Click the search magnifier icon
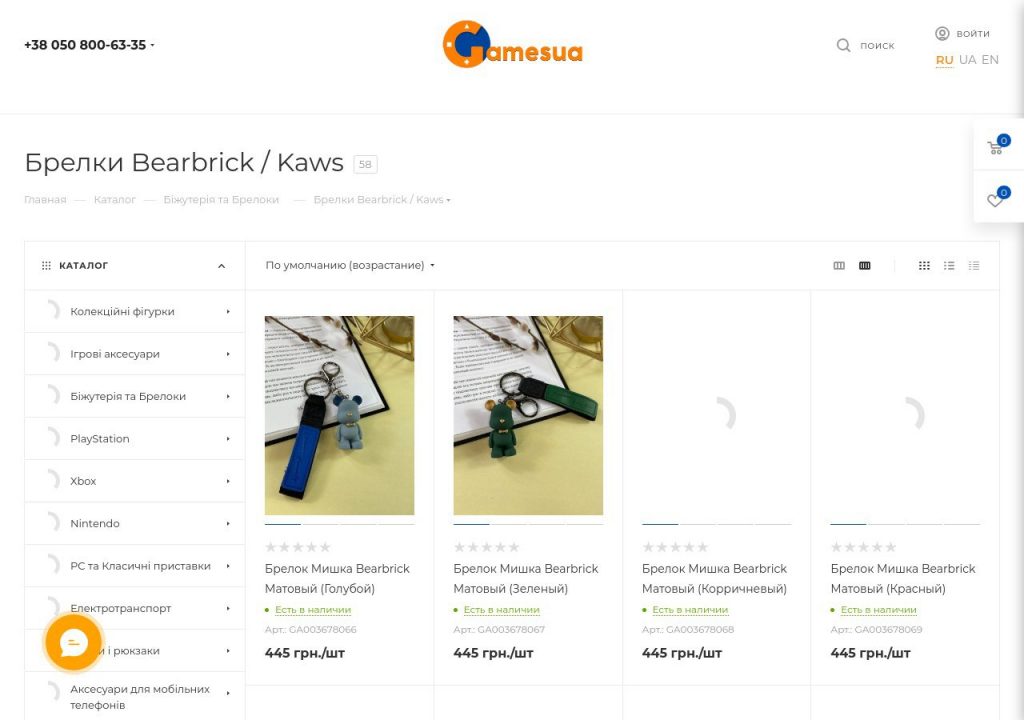This screenshot has width=1024, height=720. (x=843, y=45)
